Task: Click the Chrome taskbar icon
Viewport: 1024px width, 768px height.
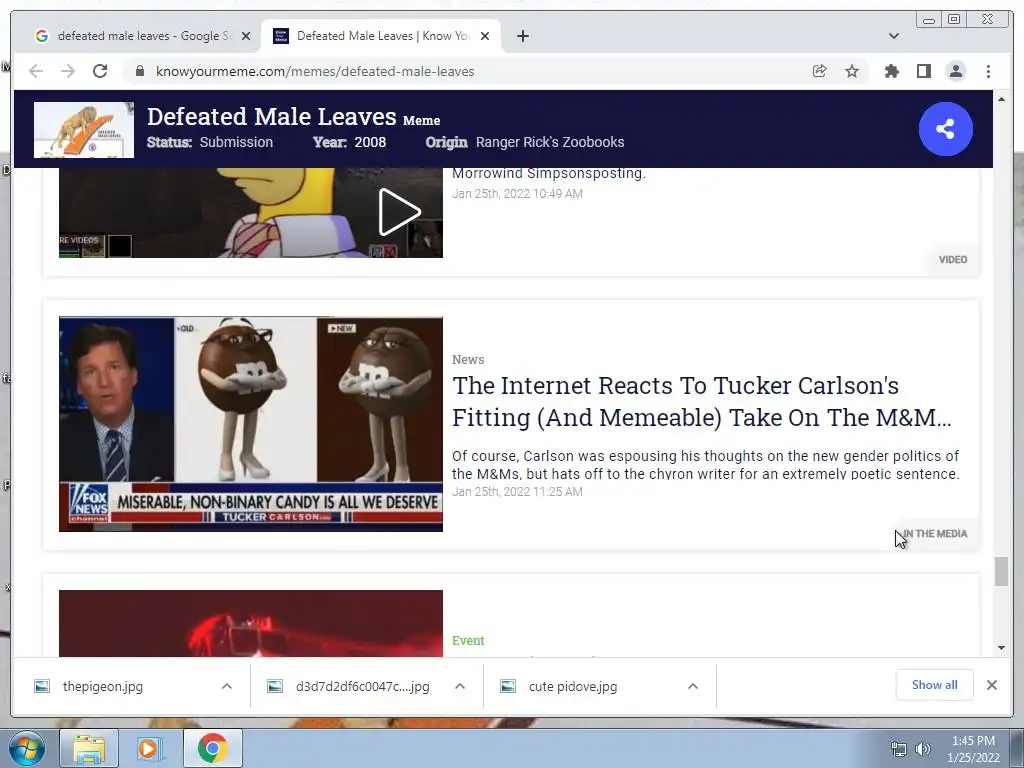Action: 212,748
